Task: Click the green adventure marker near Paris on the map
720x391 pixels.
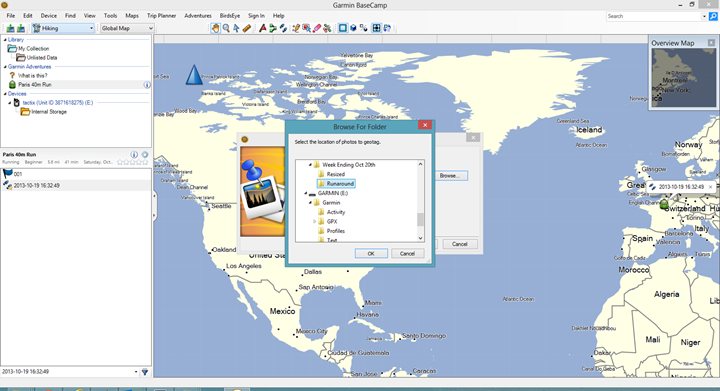Action: point(664,204)
